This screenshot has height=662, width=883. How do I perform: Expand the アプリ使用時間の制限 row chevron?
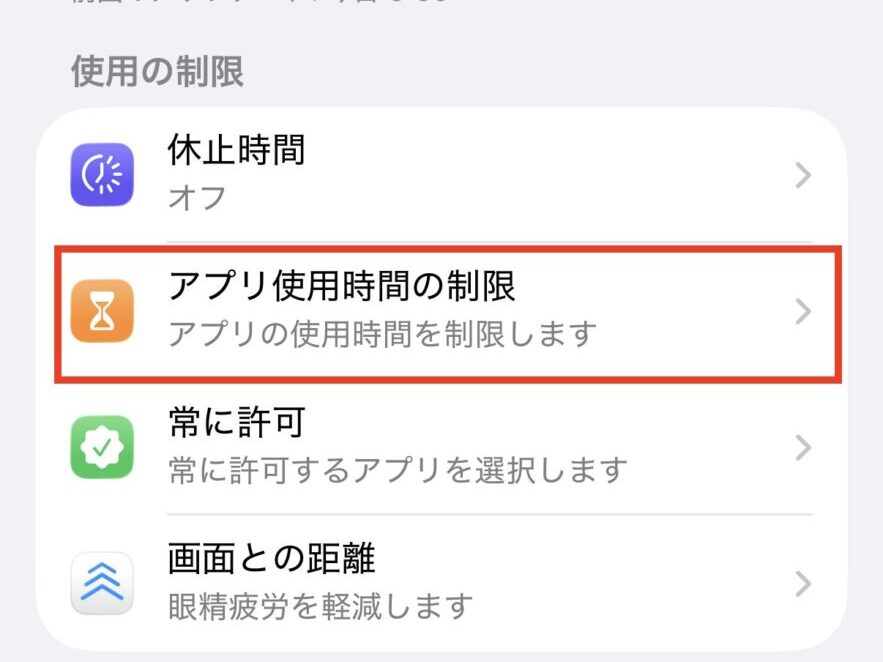click(x=803, y=311)
